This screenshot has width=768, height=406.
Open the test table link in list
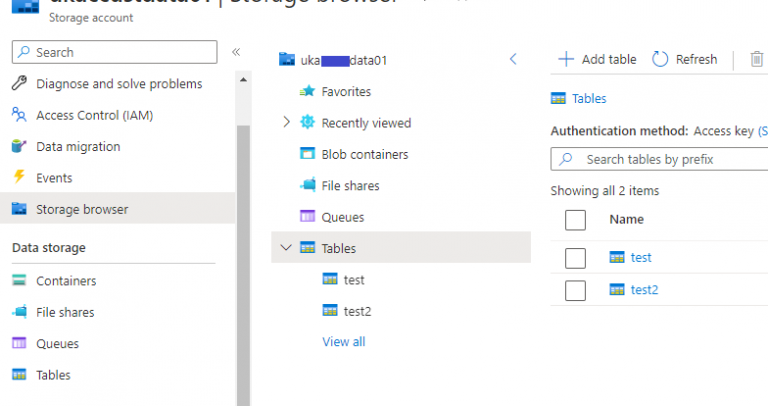[641, 257]
